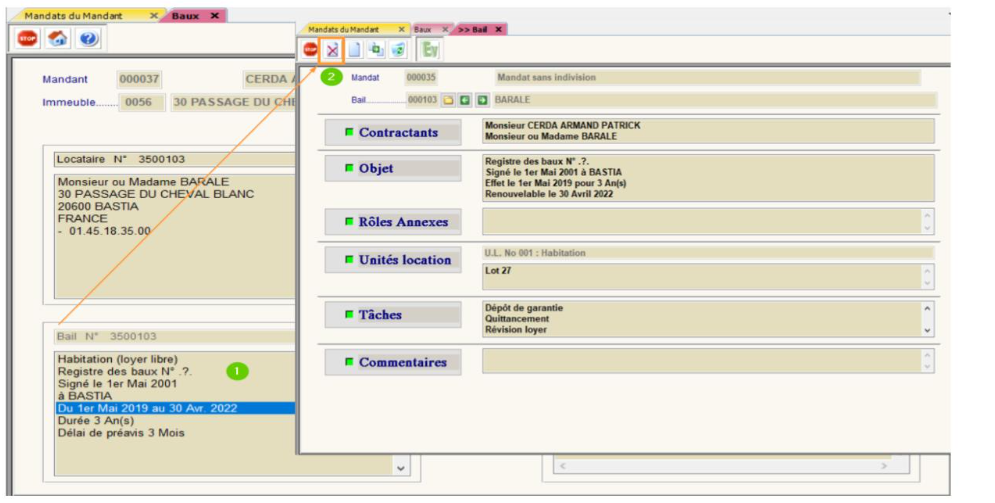
Task: Click the blank document icon in Bail toolbar
Action: pos(354,49)
